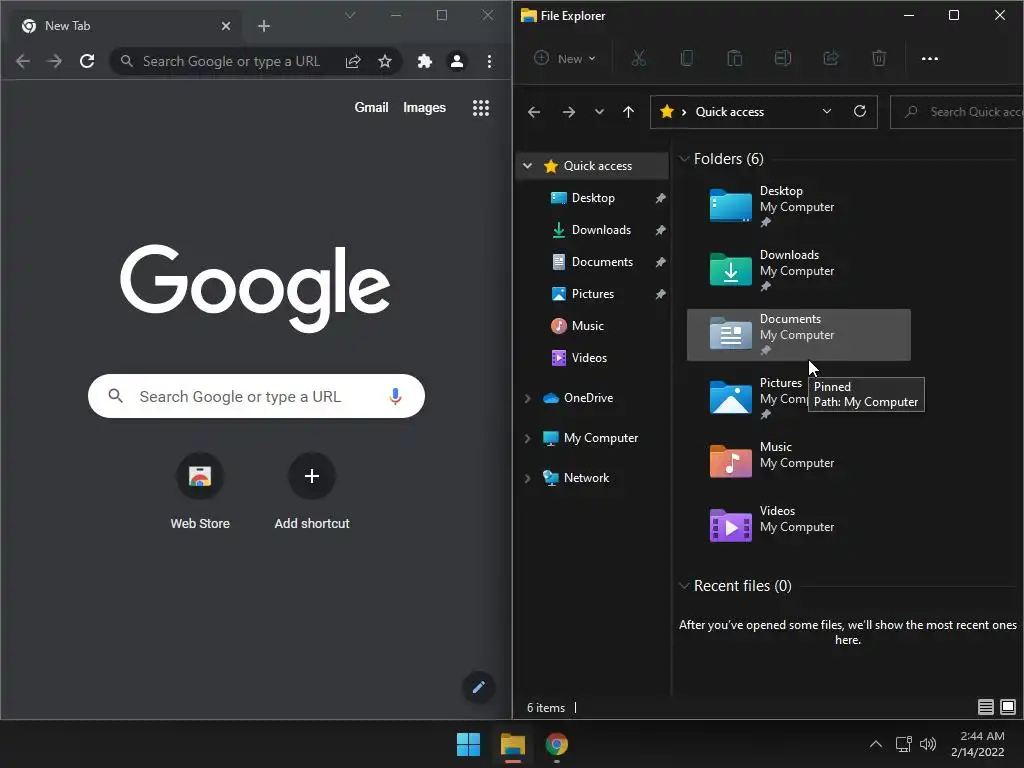The image size is (1024, 768).
Task: Open Chrome profile avatar icon
Action: (456, 61)
